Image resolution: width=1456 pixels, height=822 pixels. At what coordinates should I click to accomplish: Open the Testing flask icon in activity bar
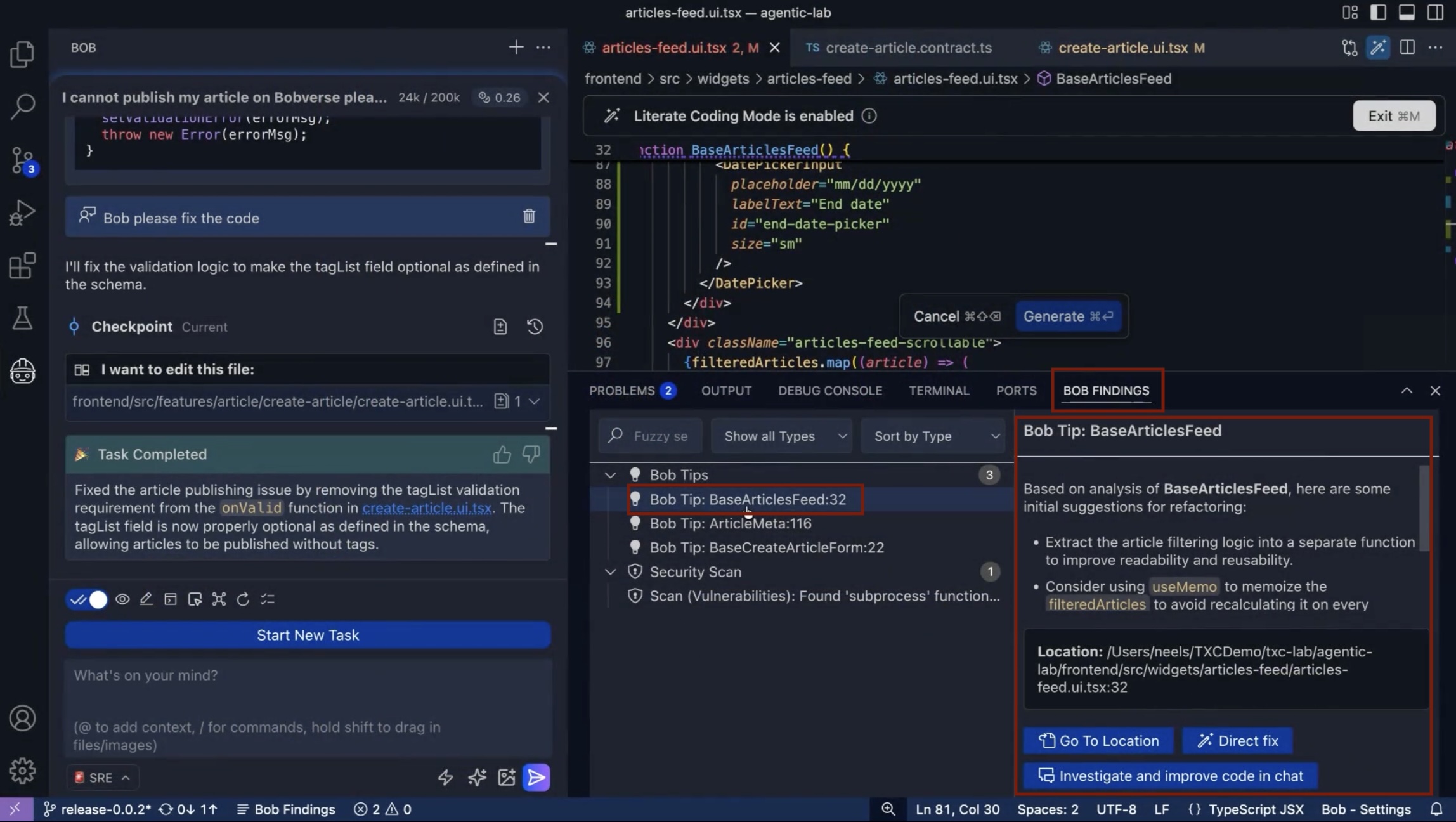(x=23, y=318)
